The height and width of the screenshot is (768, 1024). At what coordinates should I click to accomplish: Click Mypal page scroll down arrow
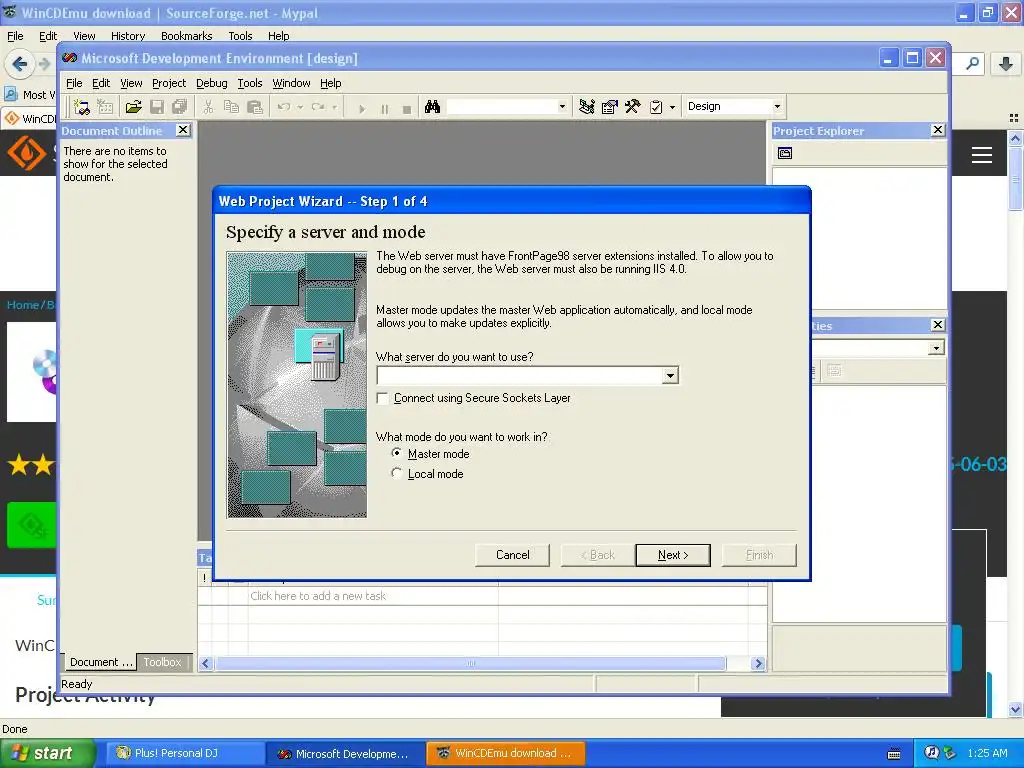coord(1015,709)
